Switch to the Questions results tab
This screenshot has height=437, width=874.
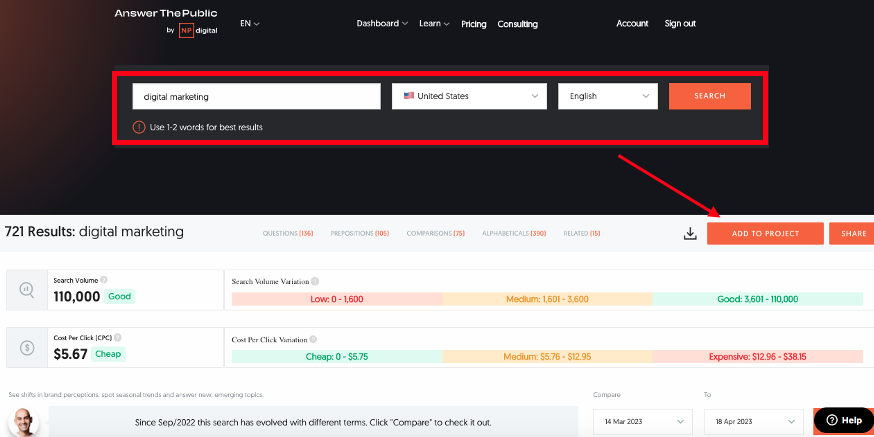tap(288, 233)
